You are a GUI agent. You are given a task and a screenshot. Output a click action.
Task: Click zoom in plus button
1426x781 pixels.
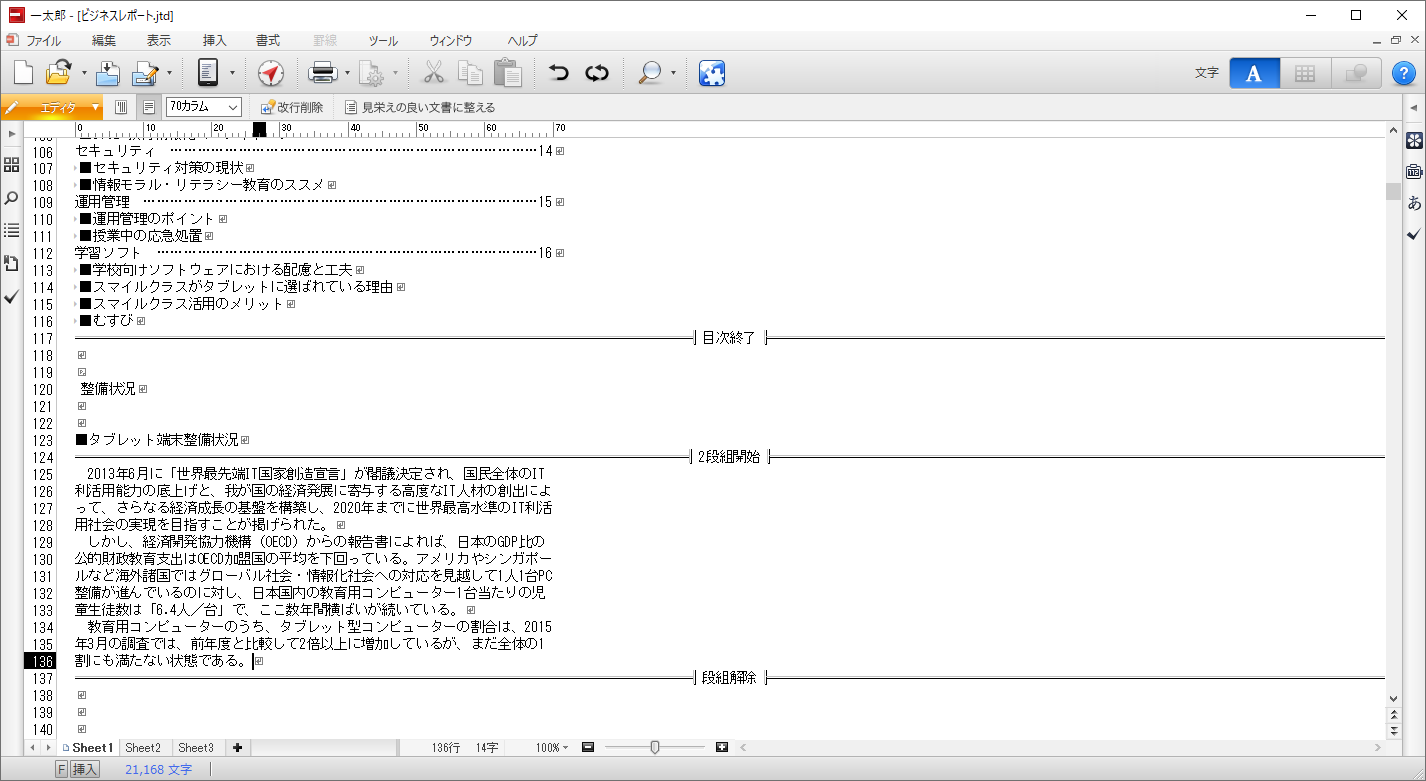click(x=722, y=747)
